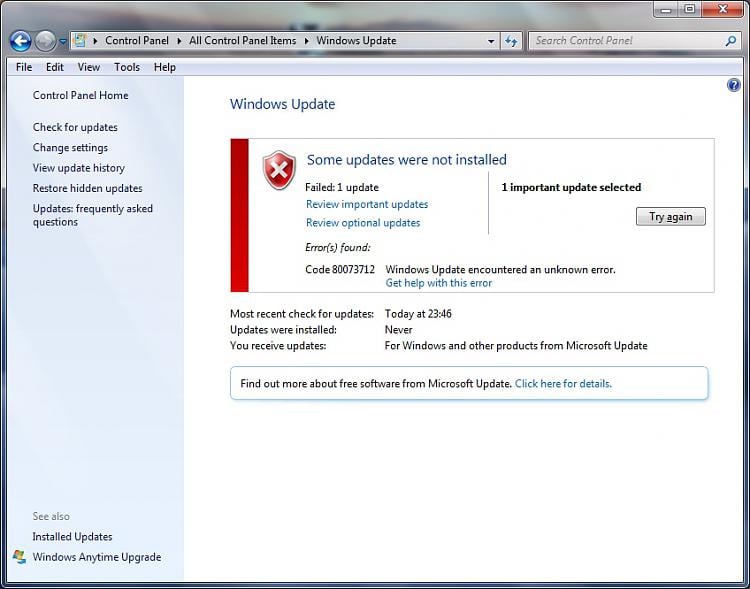Open the address bar history dropdown
The image size is (750, 589).
(x=491, y=42)
